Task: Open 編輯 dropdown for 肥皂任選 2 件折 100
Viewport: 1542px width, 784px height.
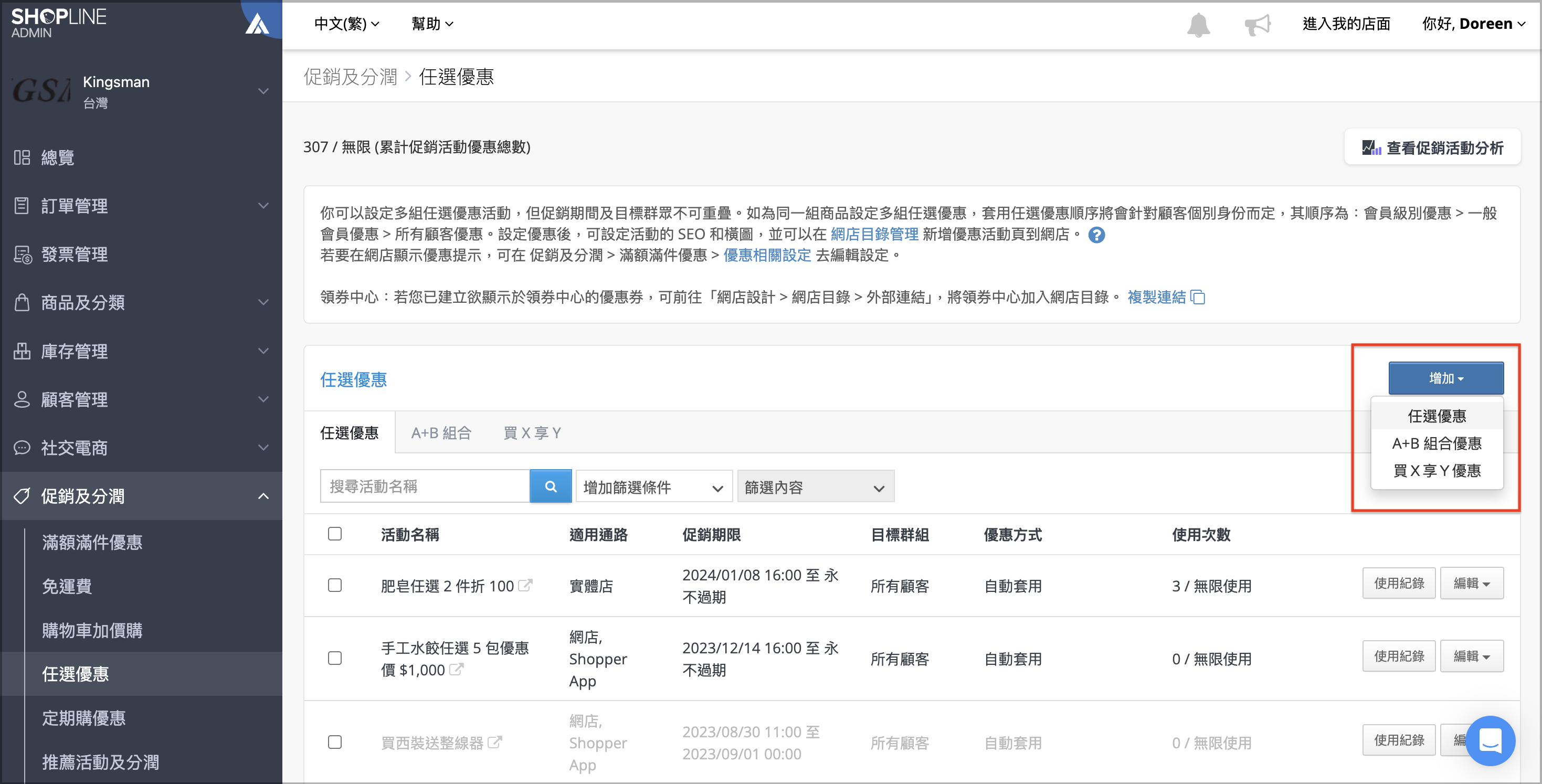Action: point(1471,584)
